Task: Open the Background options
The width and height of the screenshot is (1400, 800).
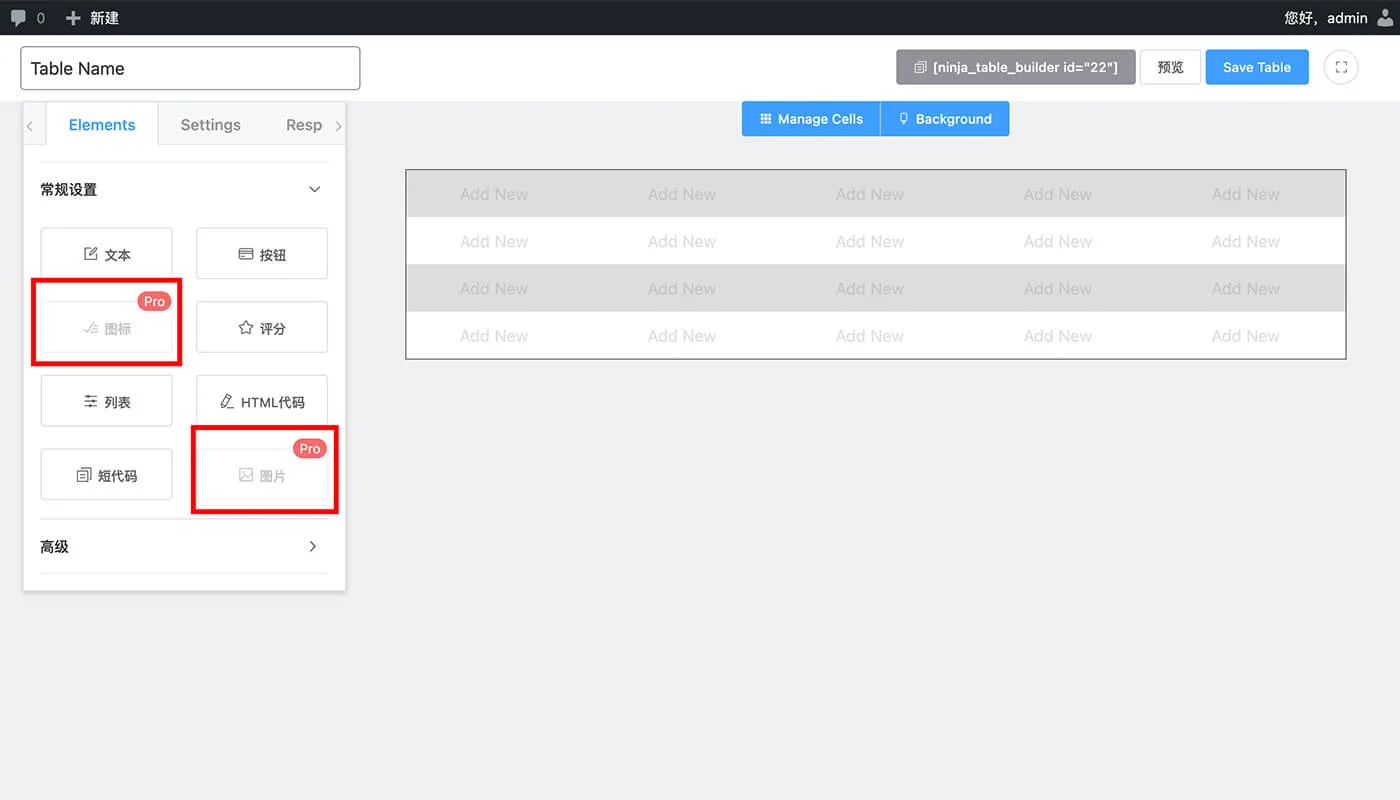Action: 944,119
